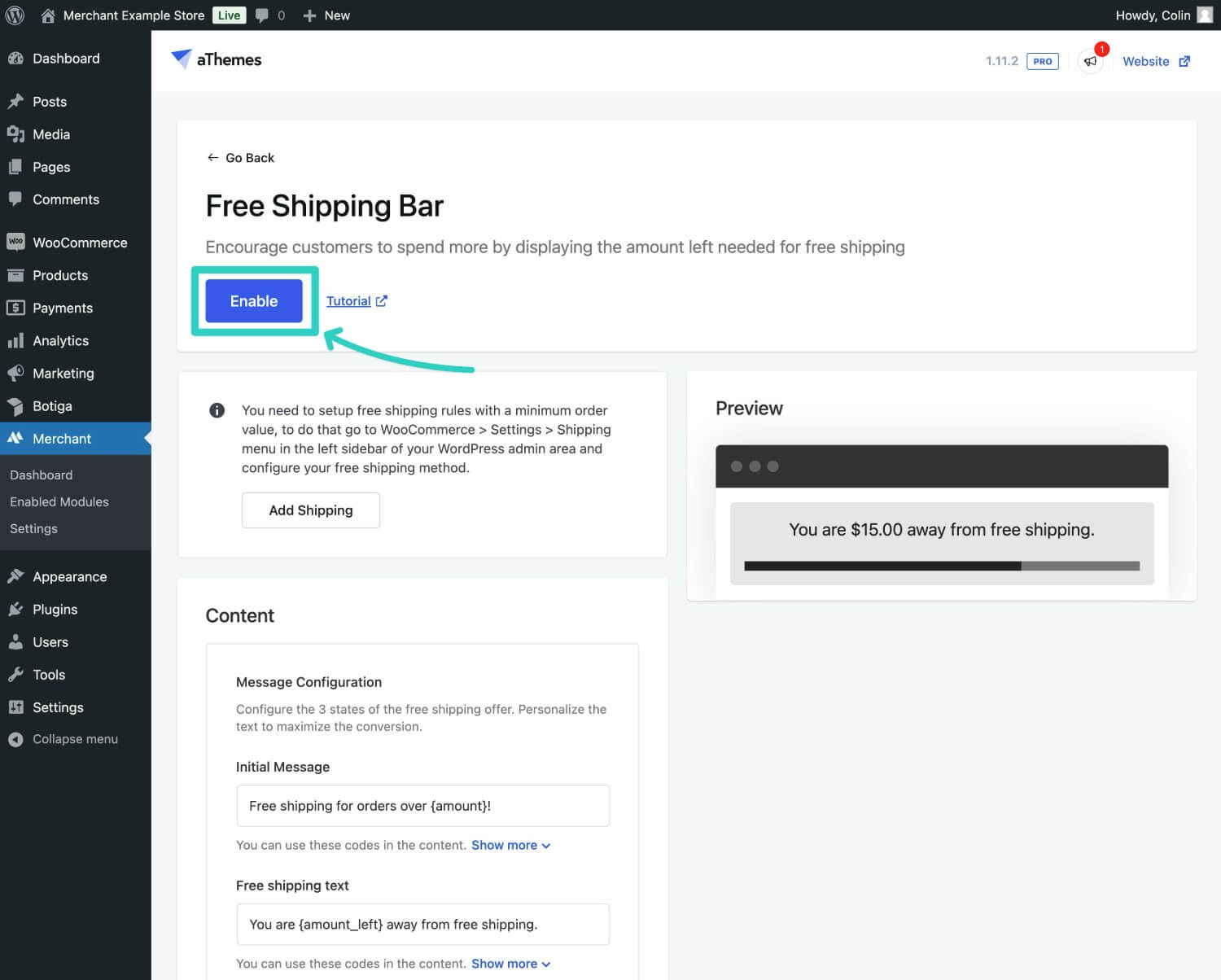The height and width of the screenshot is (980, 1221).
Task: Open the notifications megaphone with red badge
Action: pyautogui.click(x=1091, y=61)
